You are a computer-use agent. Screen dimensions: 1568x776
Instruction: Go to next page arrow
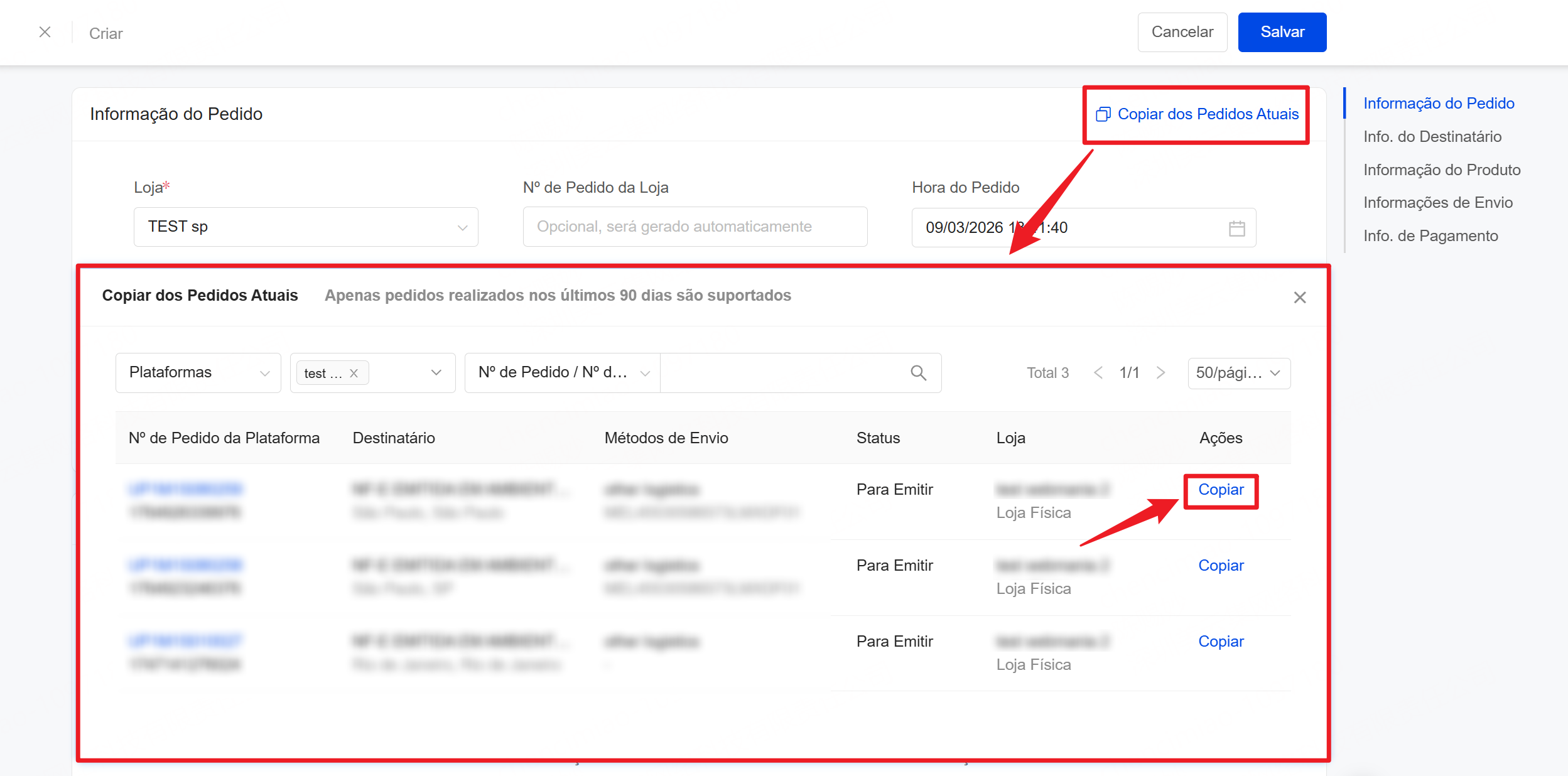tap(1160, 373)
